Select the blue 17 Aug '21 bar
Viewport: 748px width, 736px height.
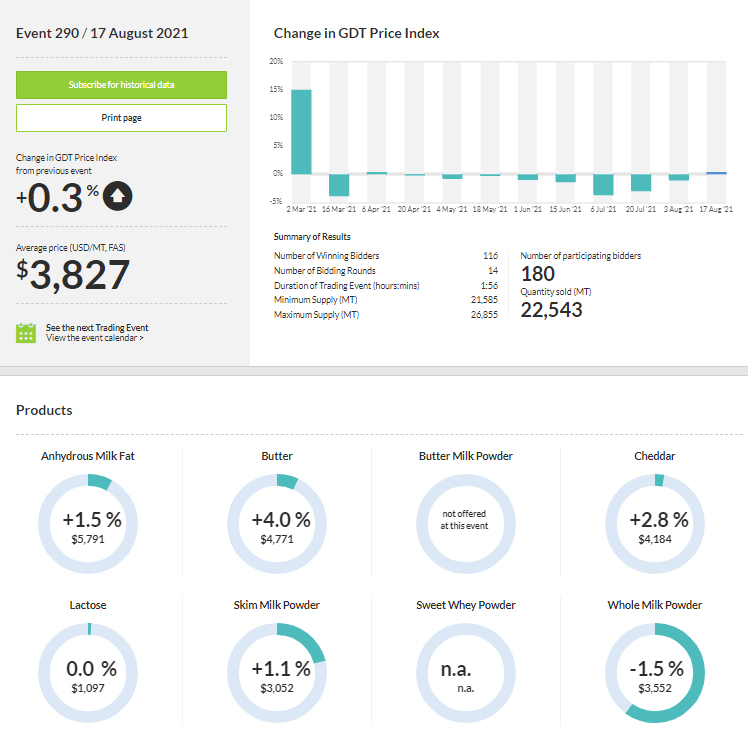pyautogui.click(x=716, y=173)
